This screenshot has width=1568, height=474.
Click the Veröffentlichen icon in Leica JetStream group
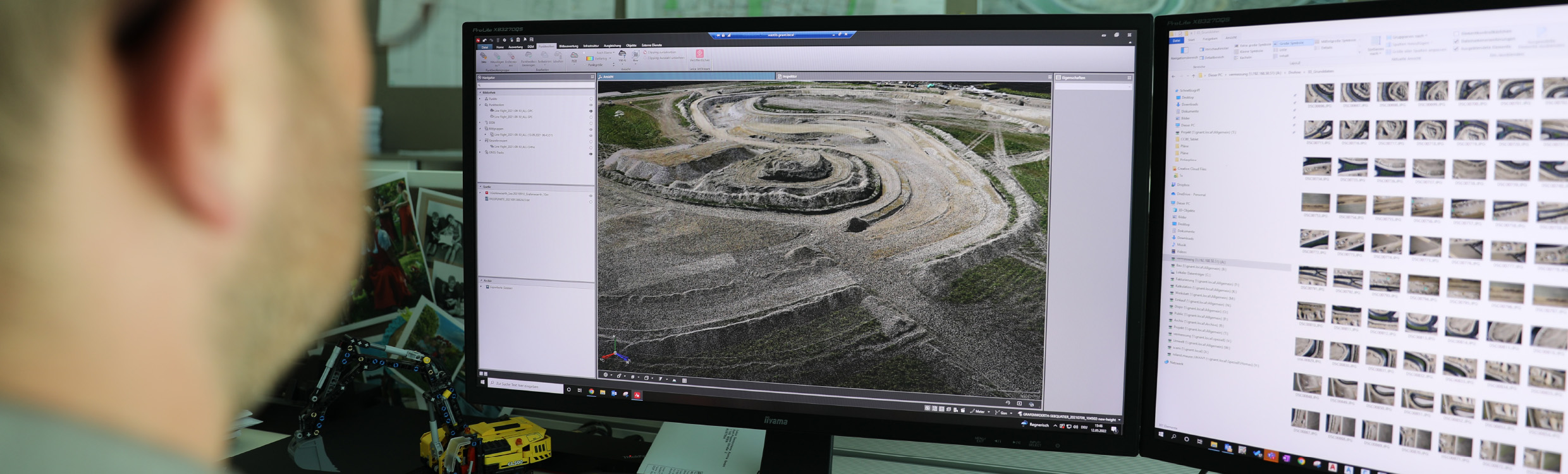pos(699,55)
